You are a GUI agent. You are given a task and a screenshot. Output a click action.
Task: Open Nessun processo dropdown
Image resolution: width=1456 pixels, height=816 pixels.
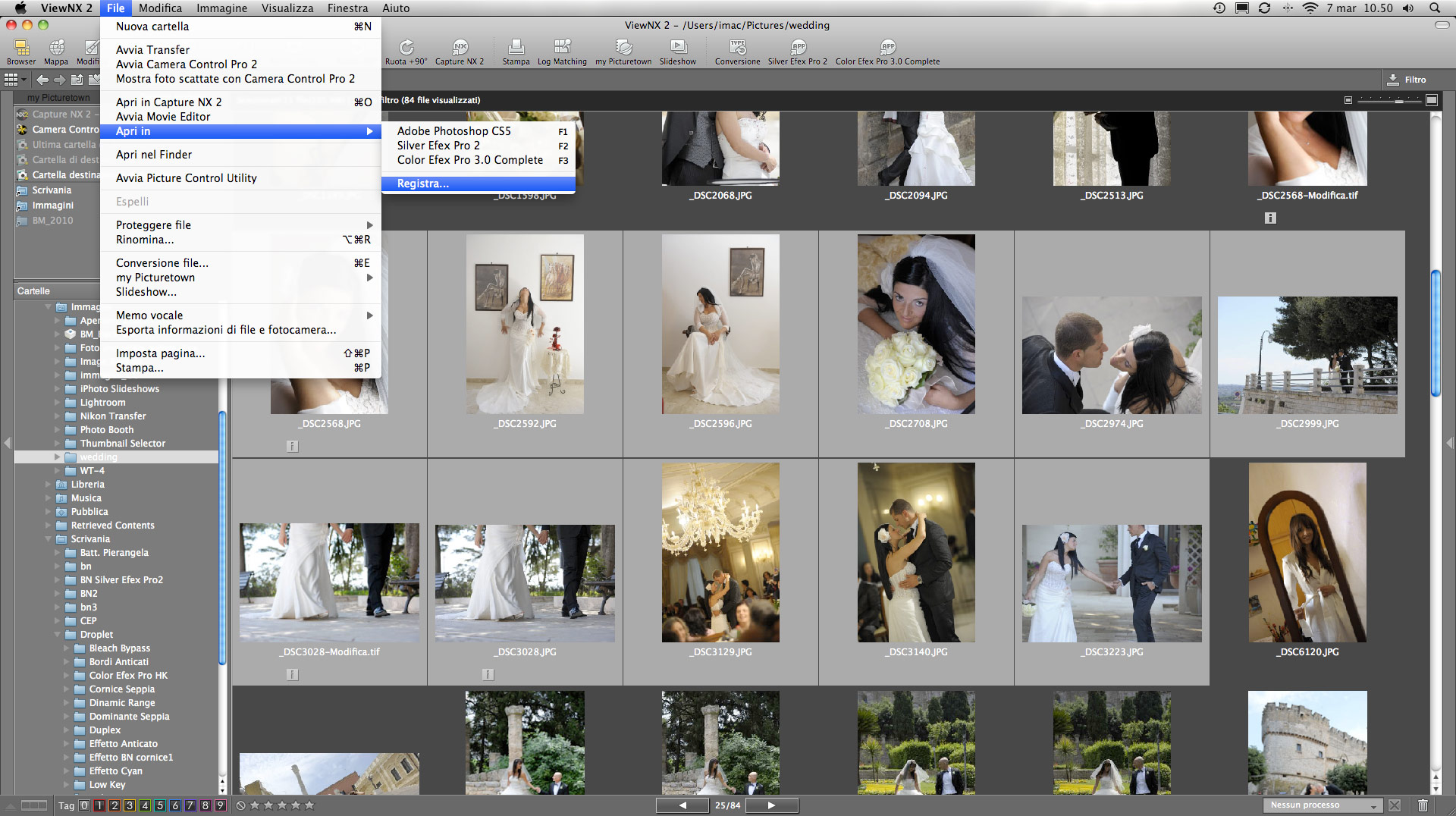[x=1323, y=805]
